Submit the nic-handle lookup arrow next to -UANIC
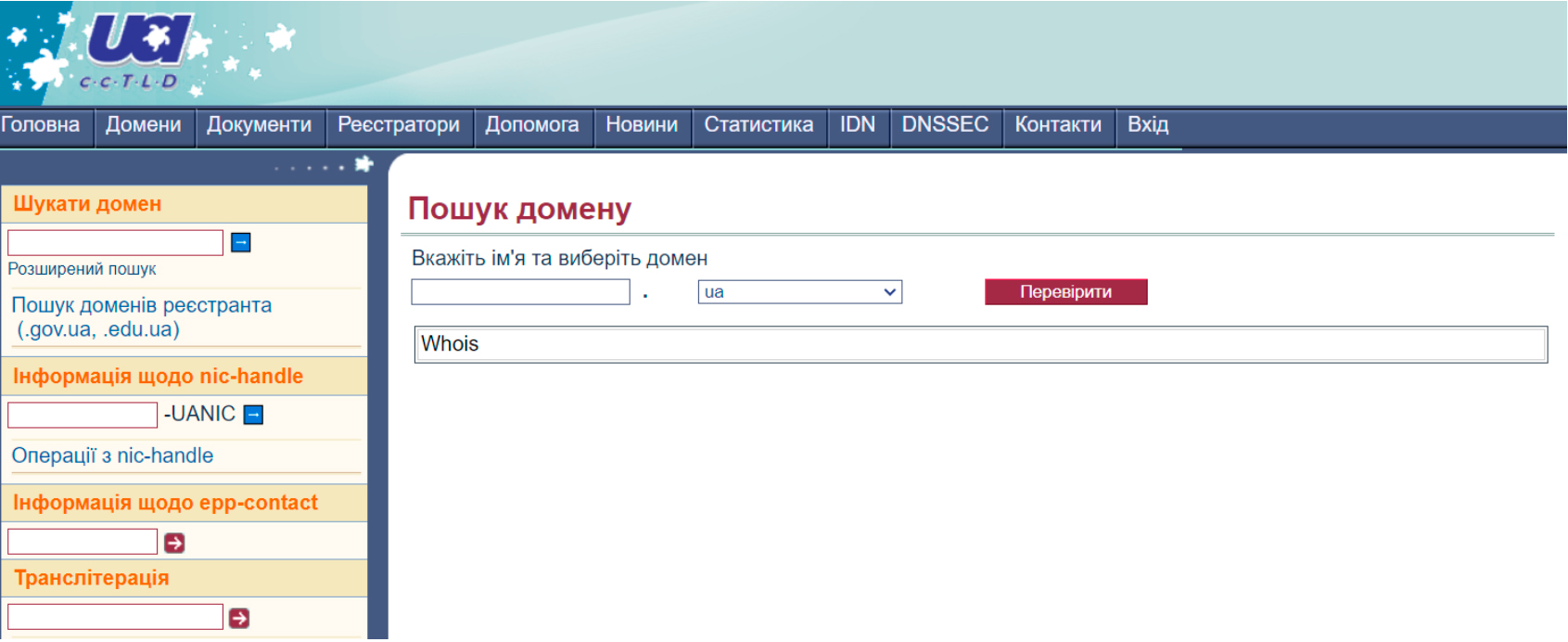Viewport: 1568px width, 642px height. click(x=253, y=415)
